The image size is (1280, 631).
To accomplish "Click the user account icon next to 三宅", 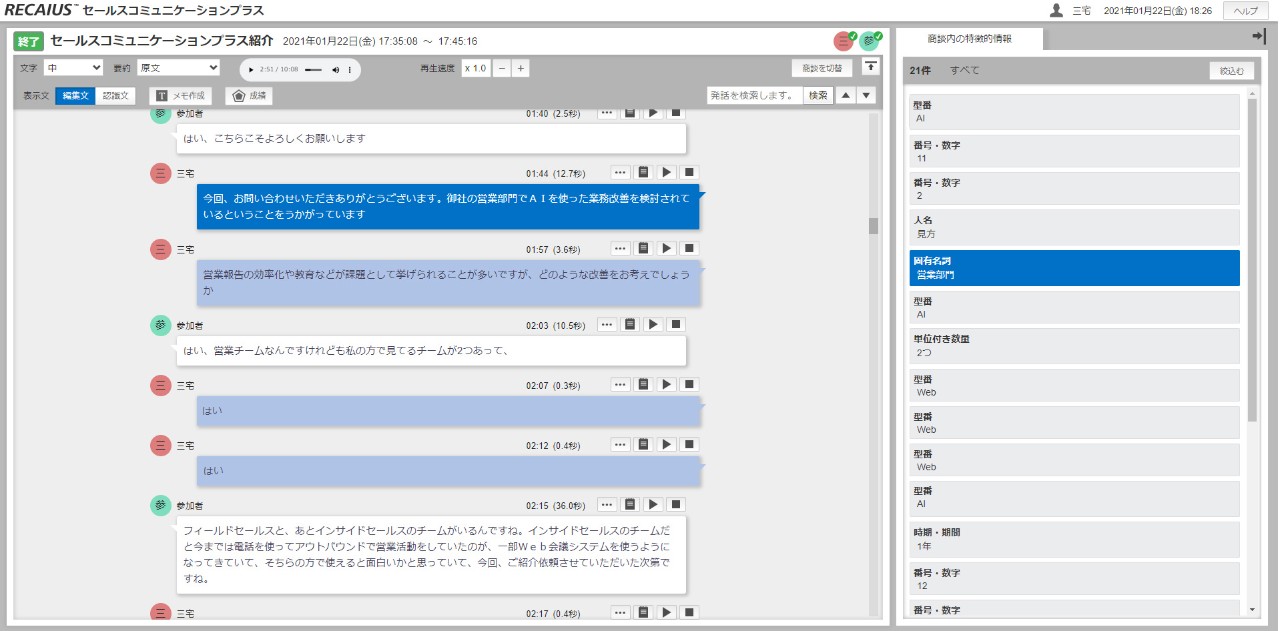I will 1056,10.
